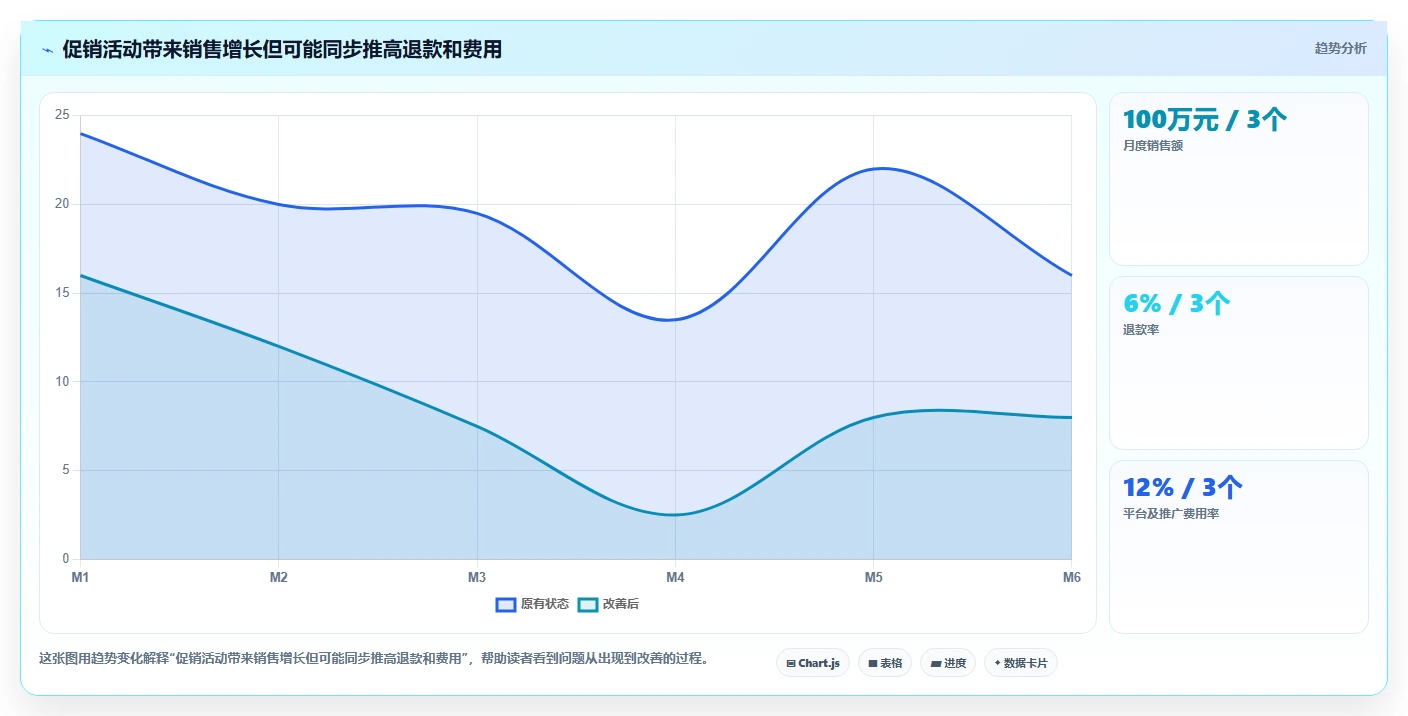This screenshot has width=1408, height=716.
Task: Click the 平台及推广费用率 card label
Action: (1171, 514)
